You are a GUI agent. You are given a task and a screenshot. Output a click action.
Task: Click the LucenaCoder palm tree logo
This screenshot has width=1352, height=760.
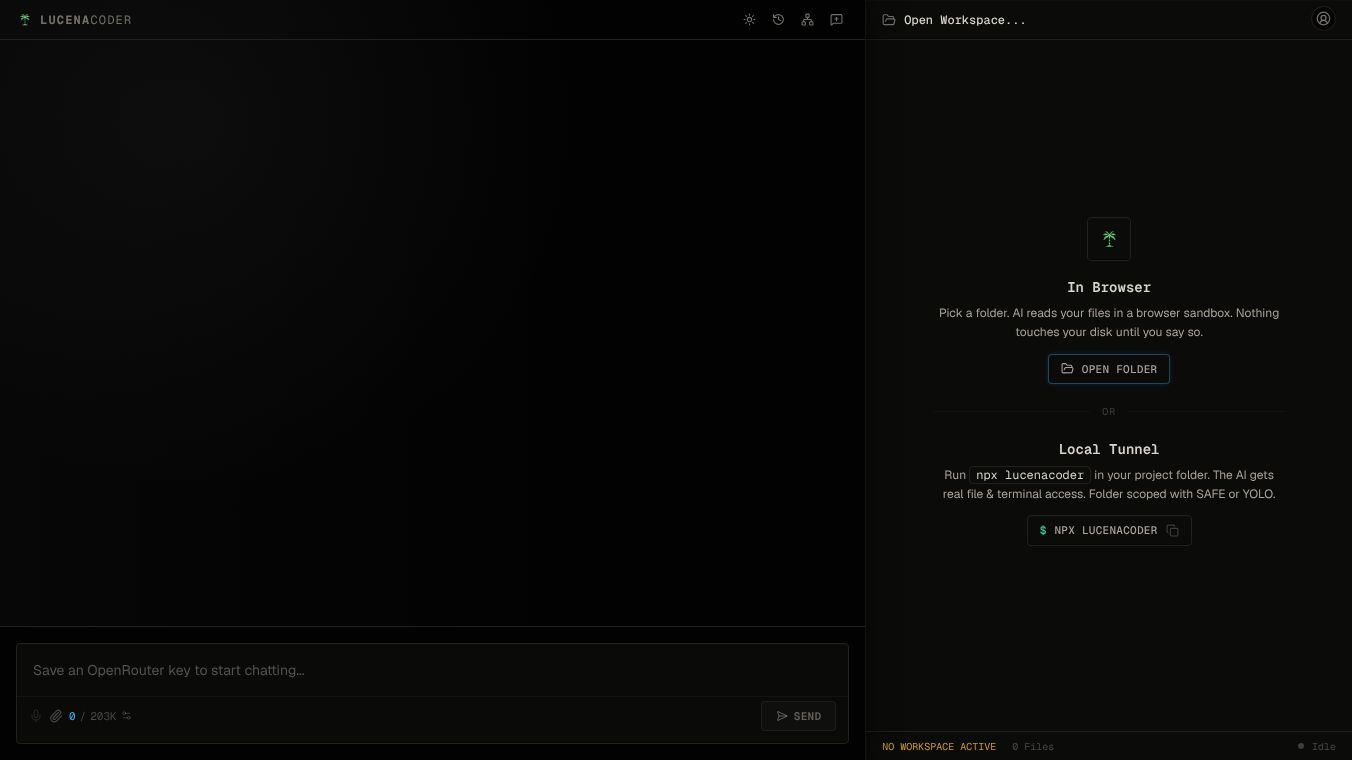[x=25, y=20]
